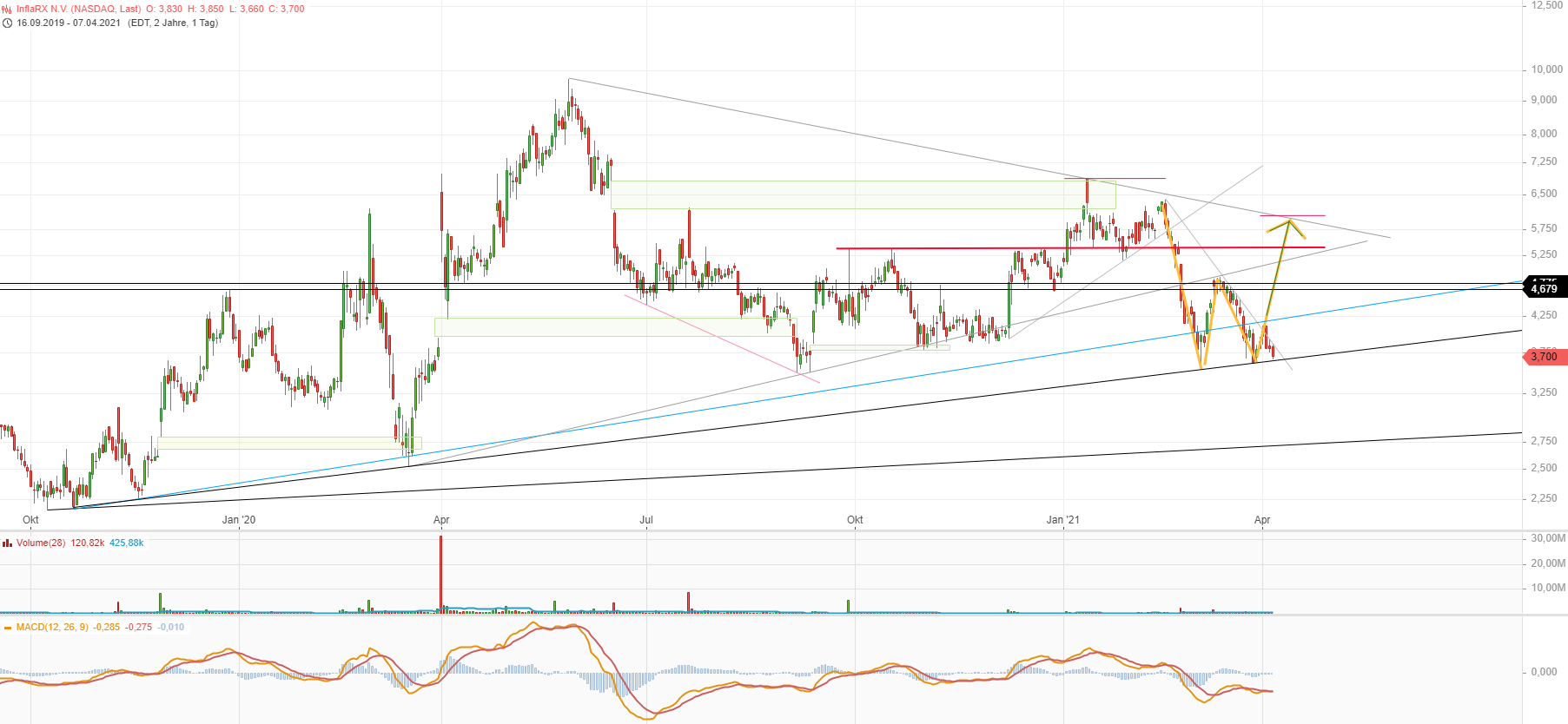The image size is (1568, 724).
Task: Click the 10,000 price axis label
Action: 1546,69
